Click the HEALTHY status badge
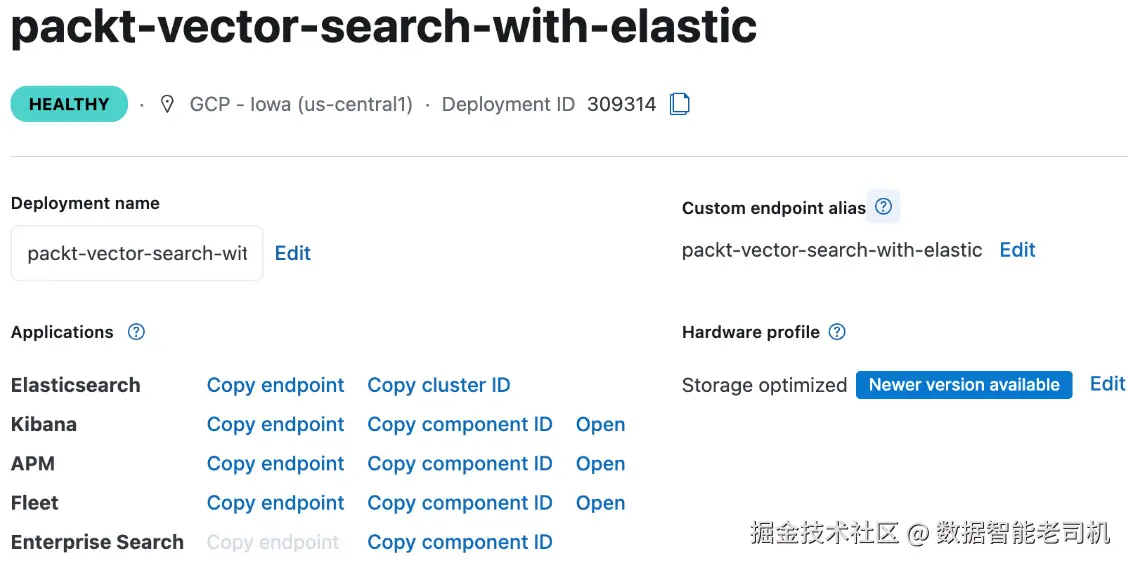This screenshot has height=564, width=1128. click(x=69, y=104)
